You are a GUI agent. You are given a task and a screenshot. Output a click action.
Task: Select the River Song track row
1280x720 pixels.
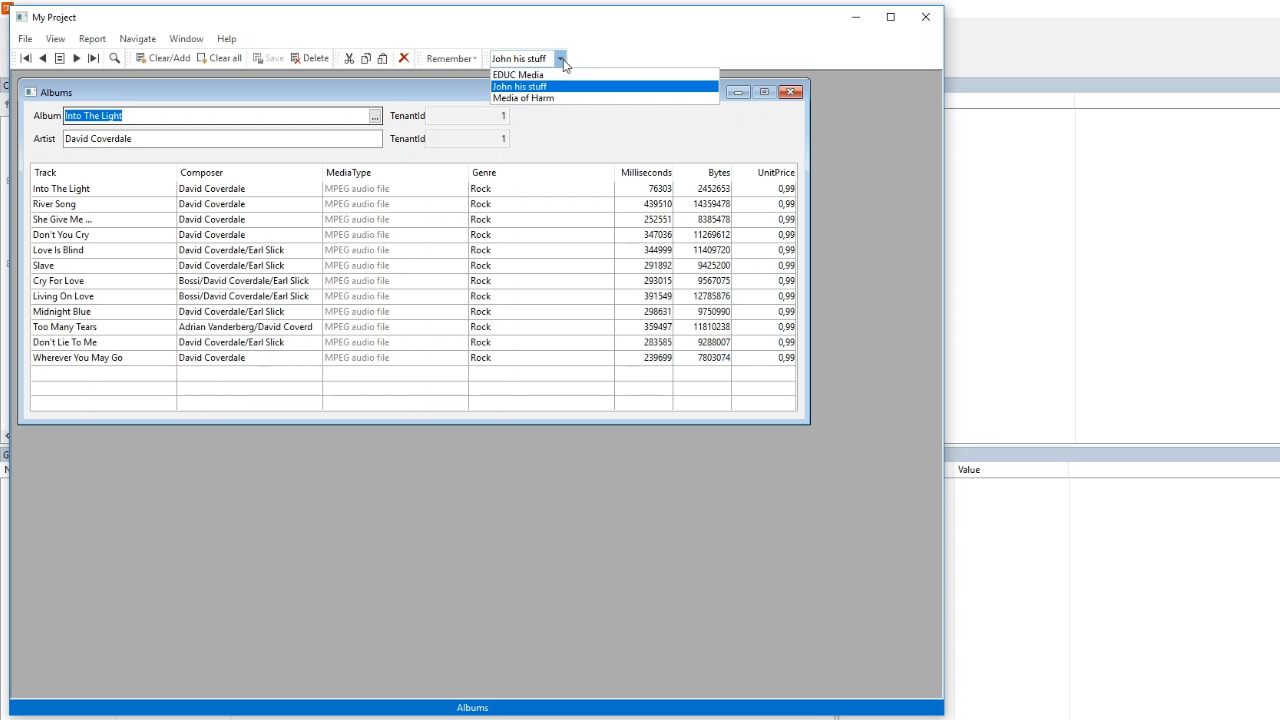54,204
